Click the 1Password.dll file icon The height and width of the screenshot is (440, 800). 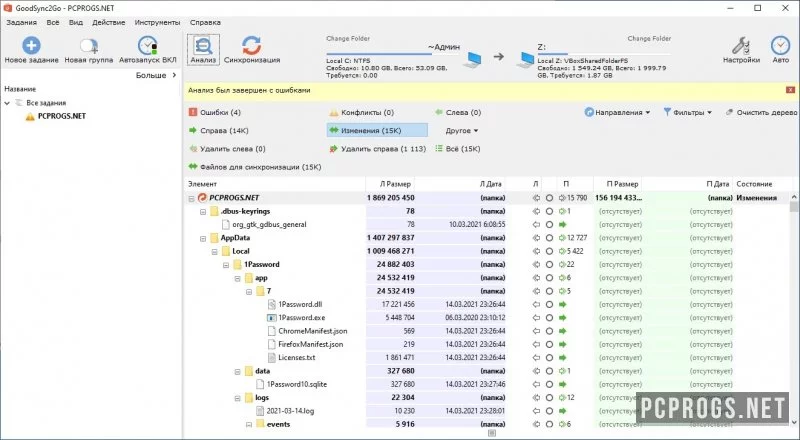point(271,304)
